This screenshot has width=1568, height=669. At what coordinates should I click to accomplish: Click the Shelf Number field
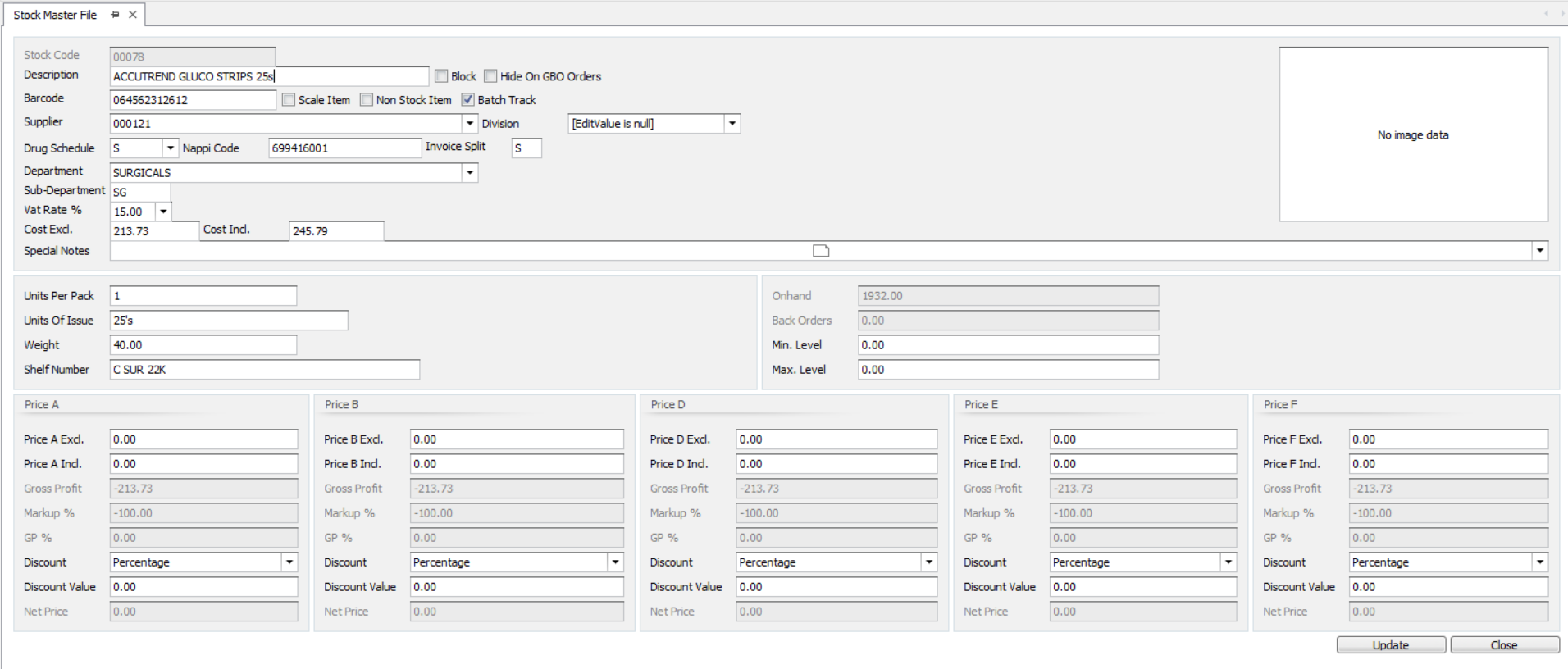click(265, 370)
